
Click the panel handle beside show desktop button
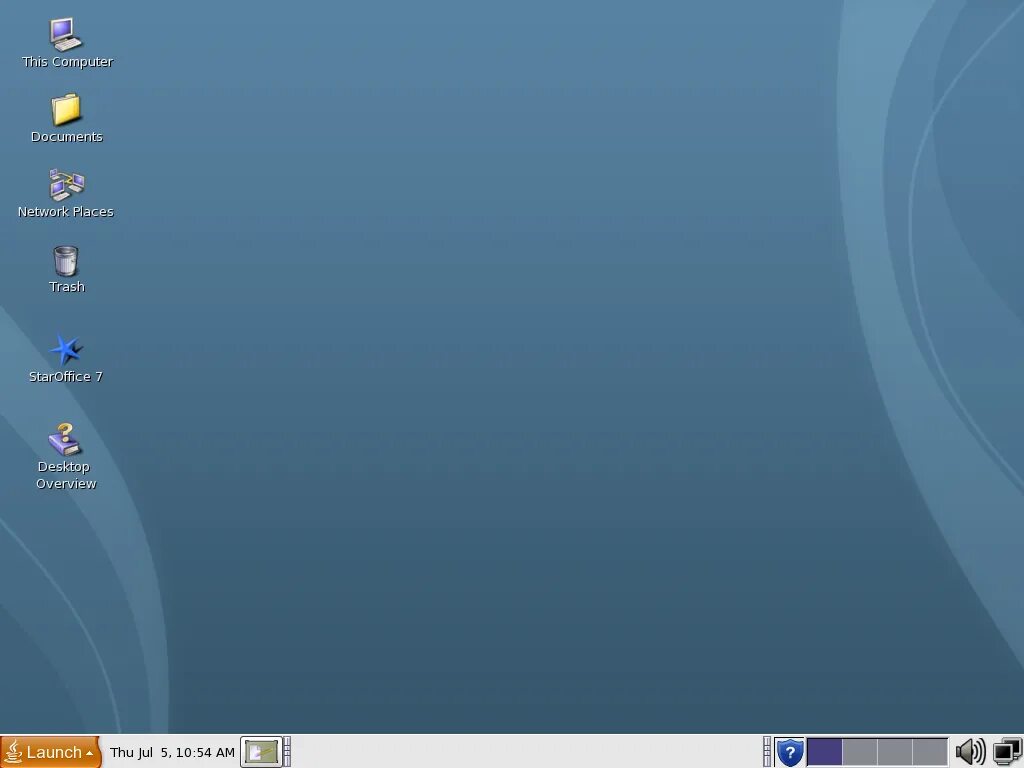tap(287, 752)
